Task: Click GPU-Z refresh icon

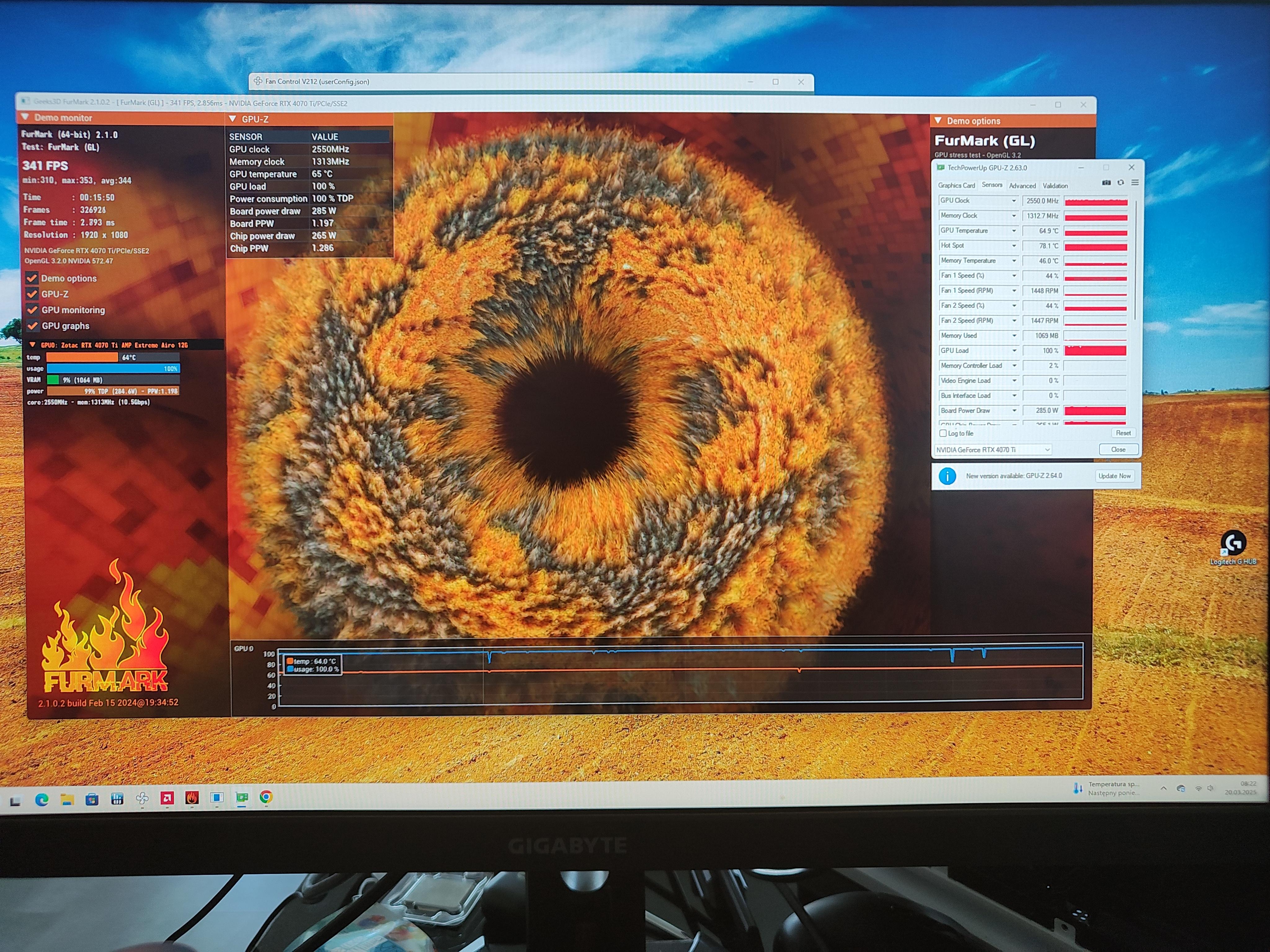Action: pos(1120,183)
